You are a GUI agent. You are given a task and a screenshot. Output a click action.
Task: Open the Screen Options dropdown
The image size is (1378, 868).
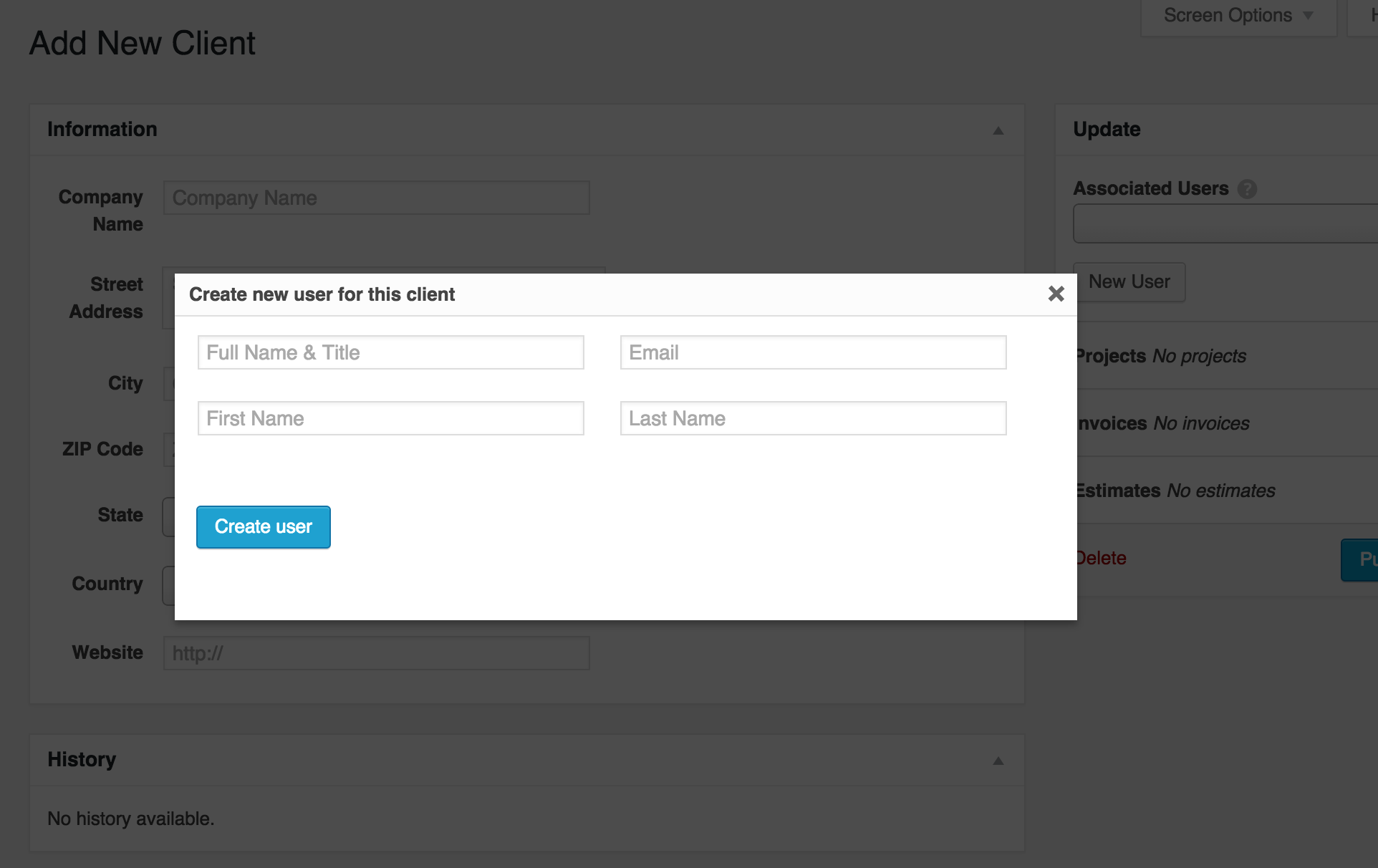click(1238, 15)
